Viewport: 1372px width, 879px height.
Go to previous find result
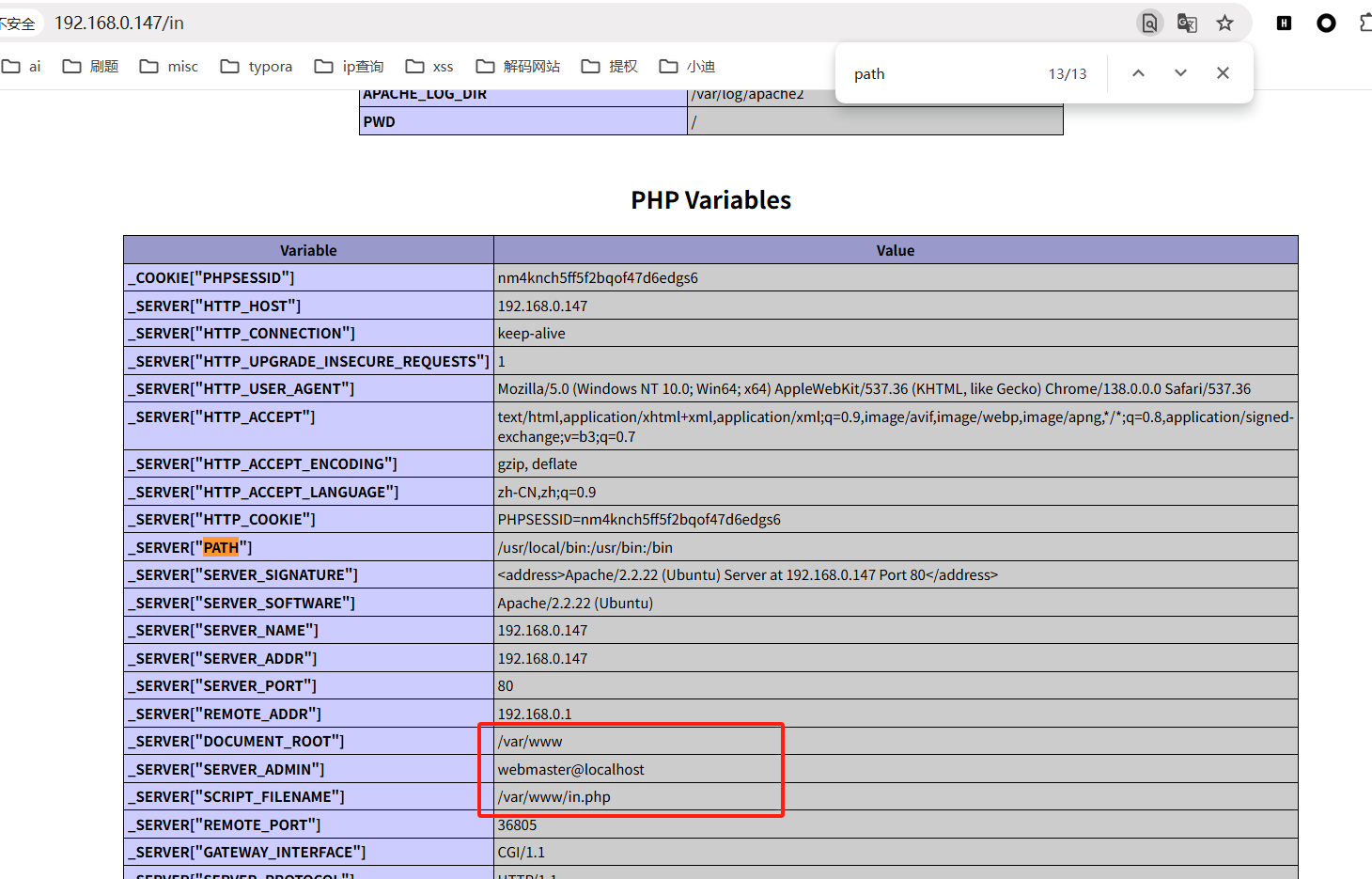pos(1138,73)
